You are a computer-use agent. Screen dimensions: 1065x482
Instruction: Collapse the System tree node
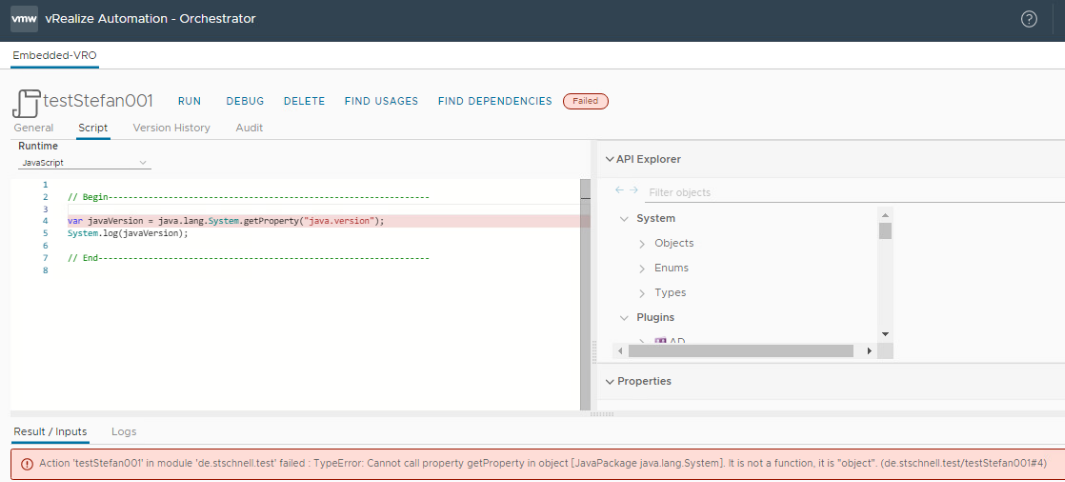coord(624,219)
